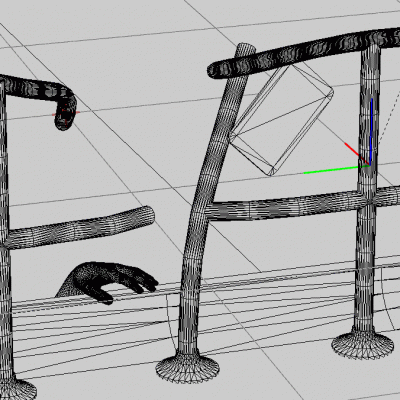
Task: Select the tilted wireframe box object
Action: pyautogui.click(x=282, y=120)
